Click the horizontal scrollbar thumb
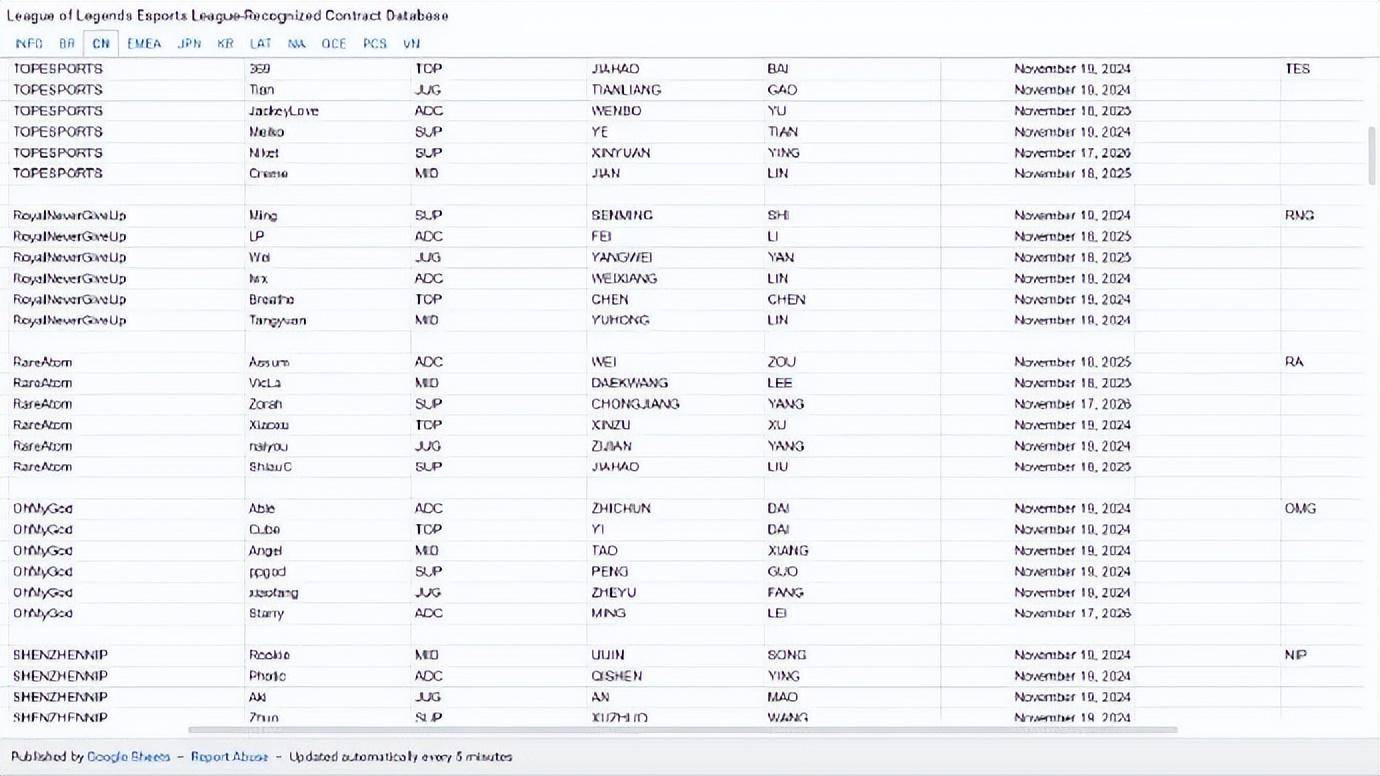 tap(683, 730)
